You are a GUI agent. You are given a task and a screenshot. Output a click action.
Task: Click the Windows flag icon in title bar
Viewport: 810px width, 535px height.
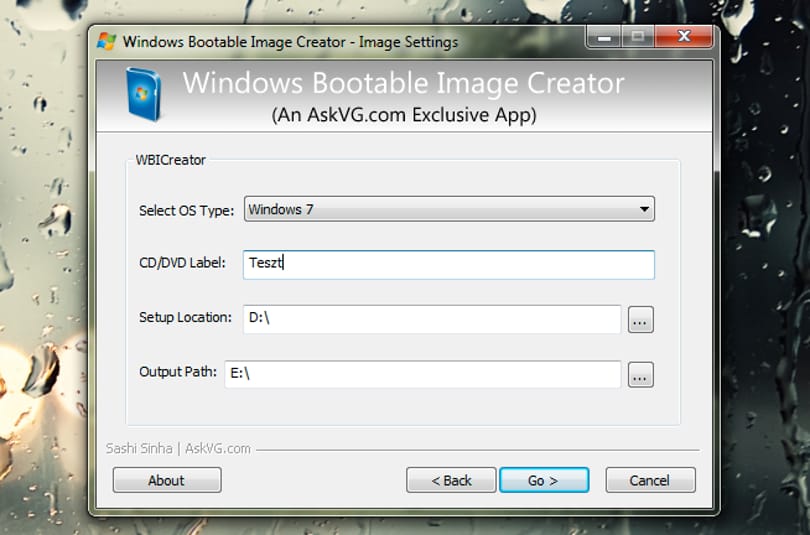click(x=106, y=41)
